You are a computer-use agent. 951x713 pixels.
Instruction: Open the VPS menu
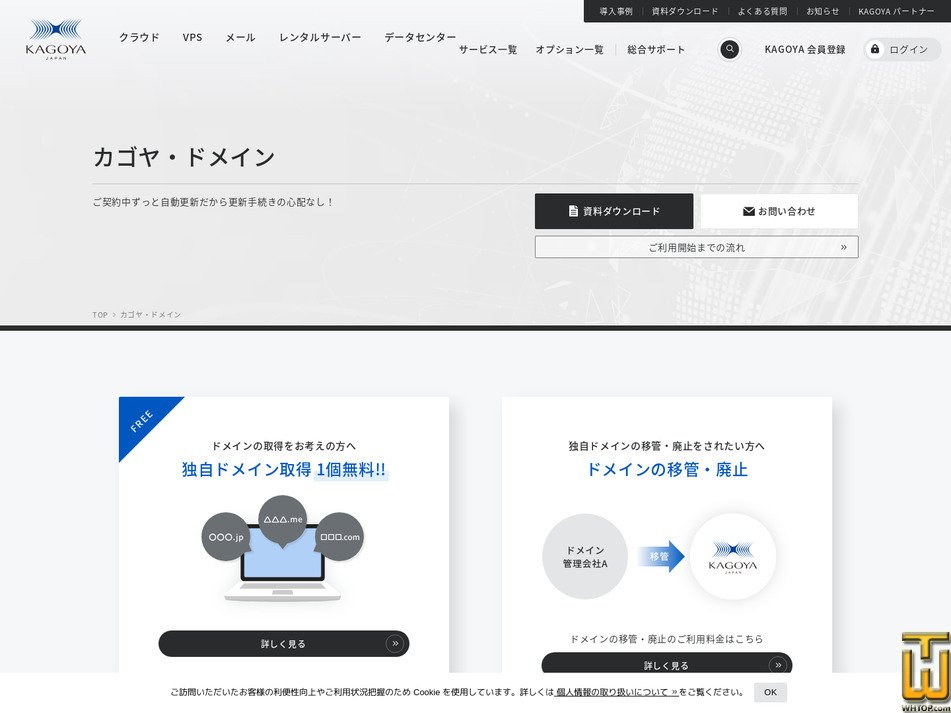click(192, 37)
